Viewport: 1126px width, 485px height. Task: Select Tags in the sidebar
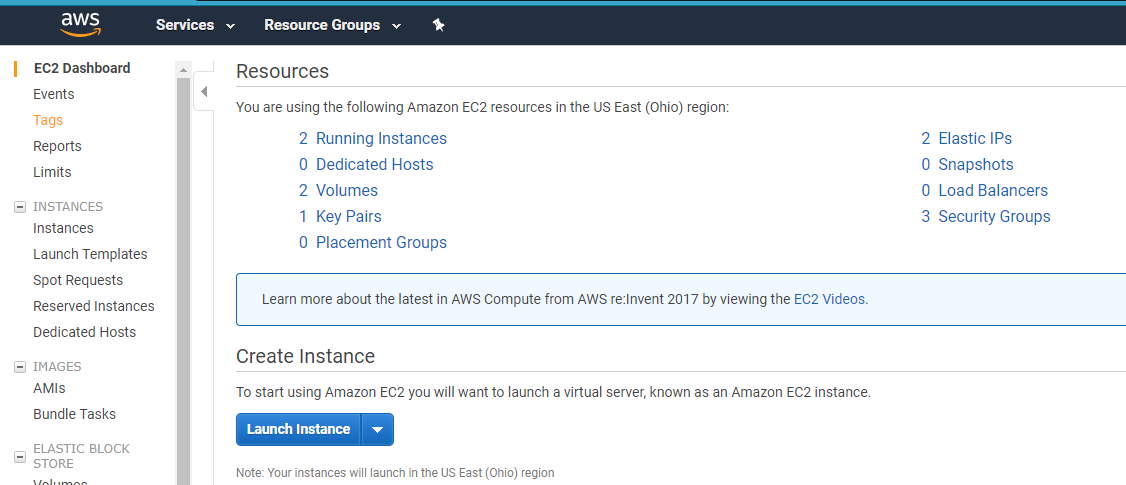pyautogui.click(x=48, y=120)
